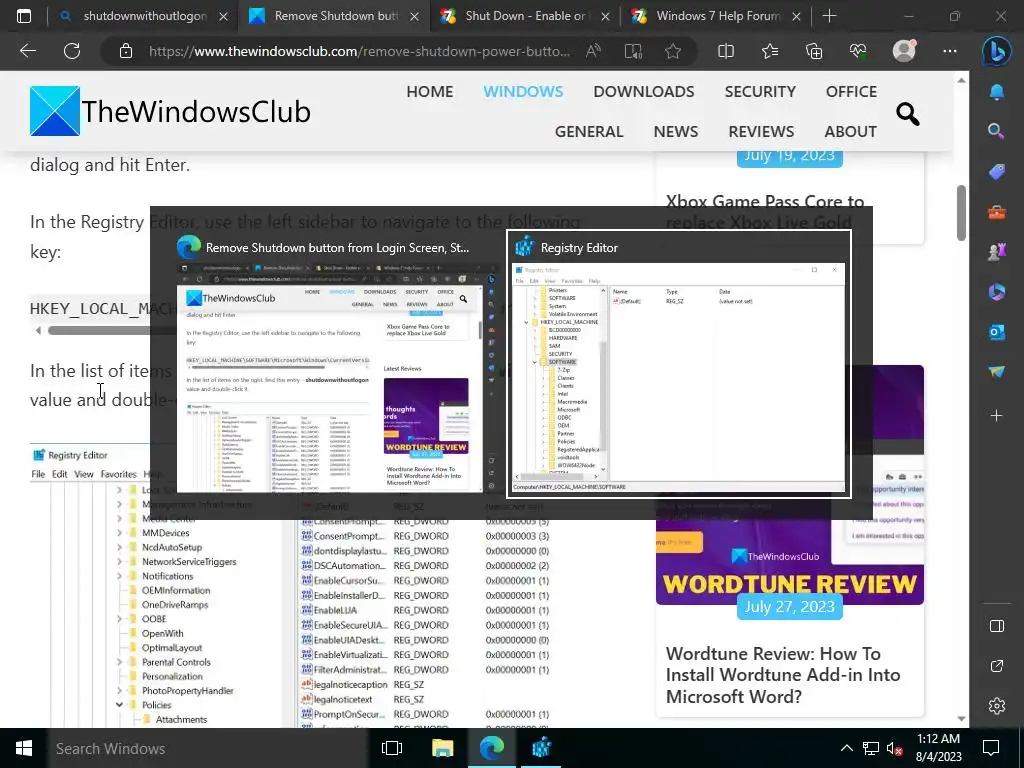Open Browser essentials heart icon
The width and height of the screenshot is (1024, 768).
[x=857, y=51]
